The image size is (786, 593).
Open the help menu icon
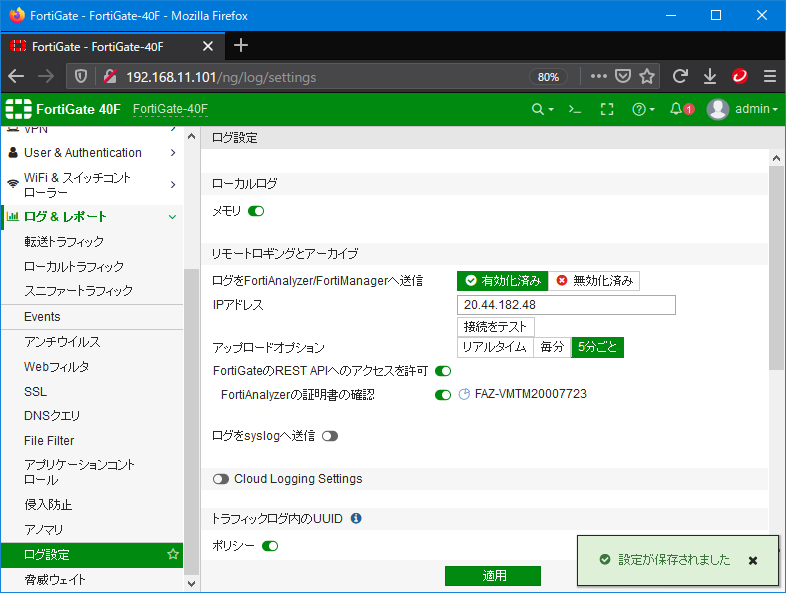coord(643,109)
